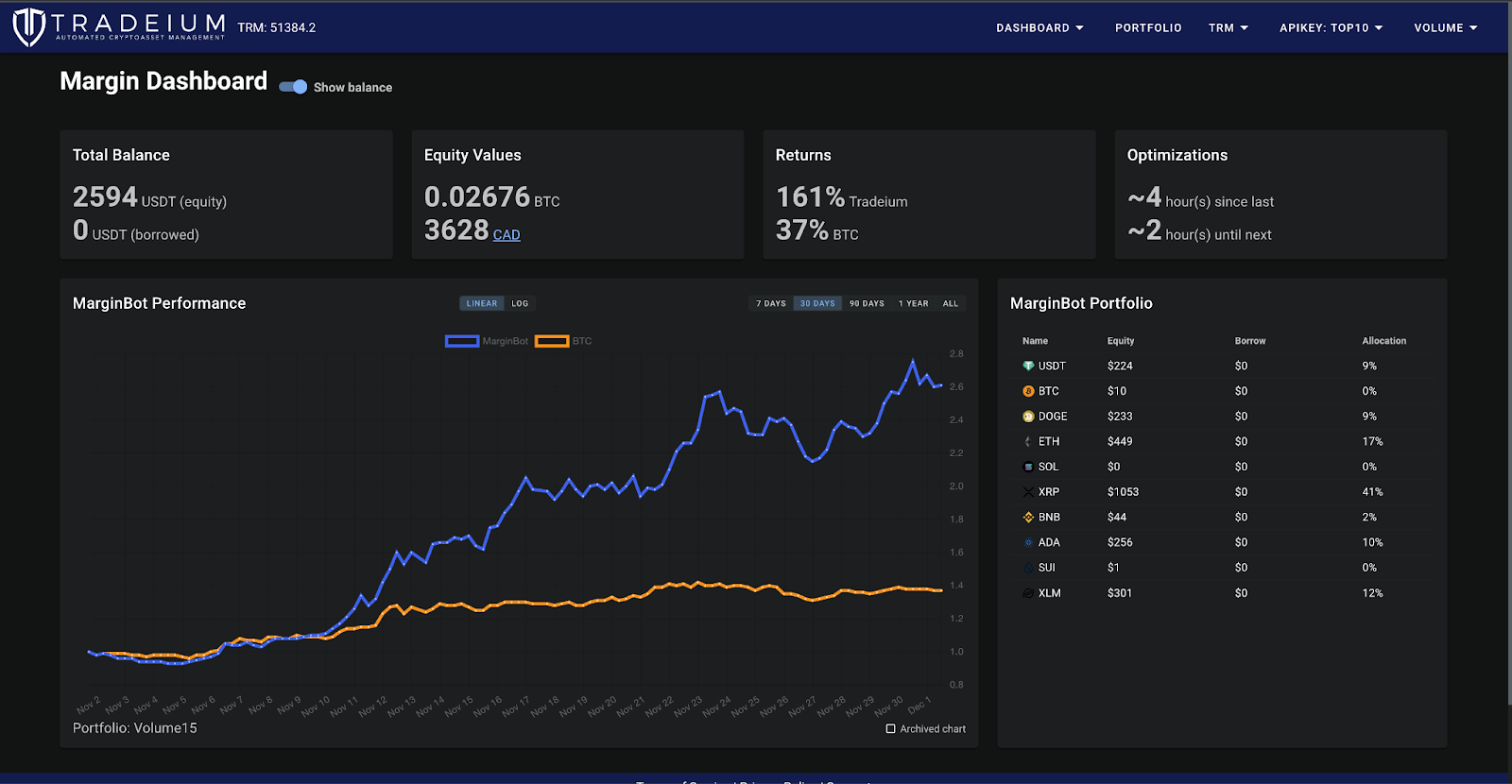This screenshot has width=1512, height=784.
Task: Click the BTC equity value $10
Action: (1117, 391)
